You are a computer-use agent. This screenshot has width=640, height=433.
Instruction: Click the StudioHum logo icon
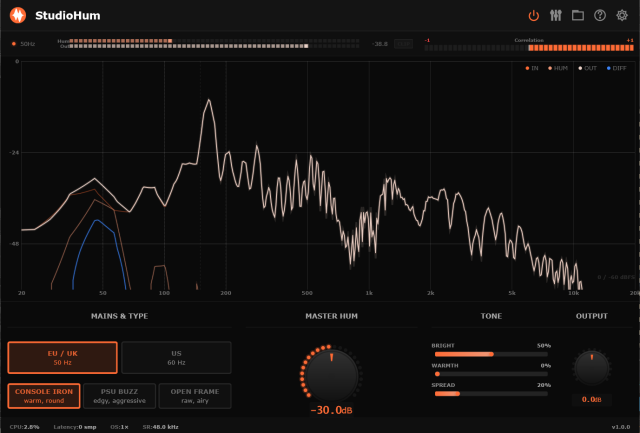[18, 16]
